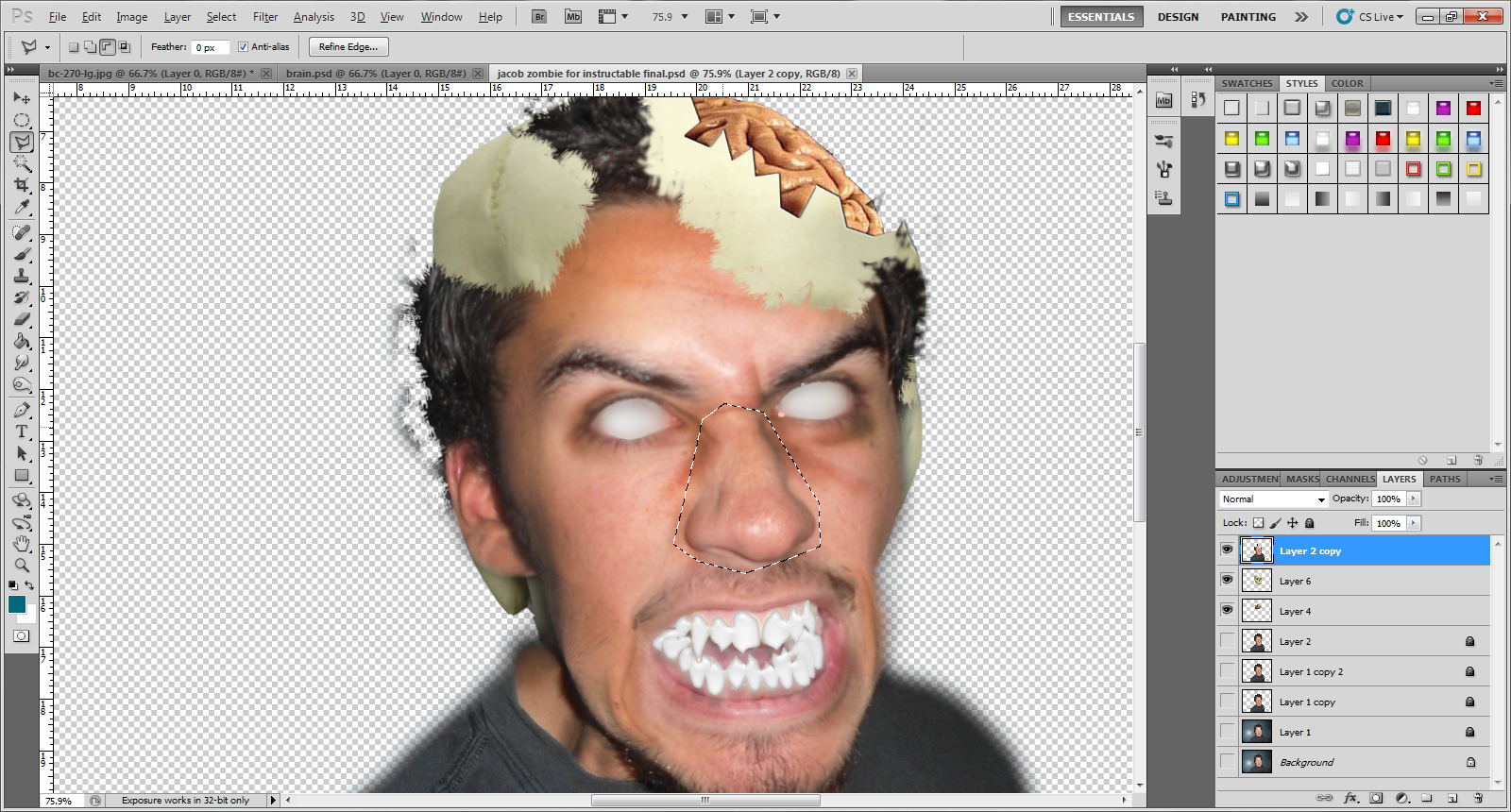This screenshot has width=1511, height=812.
Task: Add a layer mask in Layers panel
Action: coord(1376,798)
